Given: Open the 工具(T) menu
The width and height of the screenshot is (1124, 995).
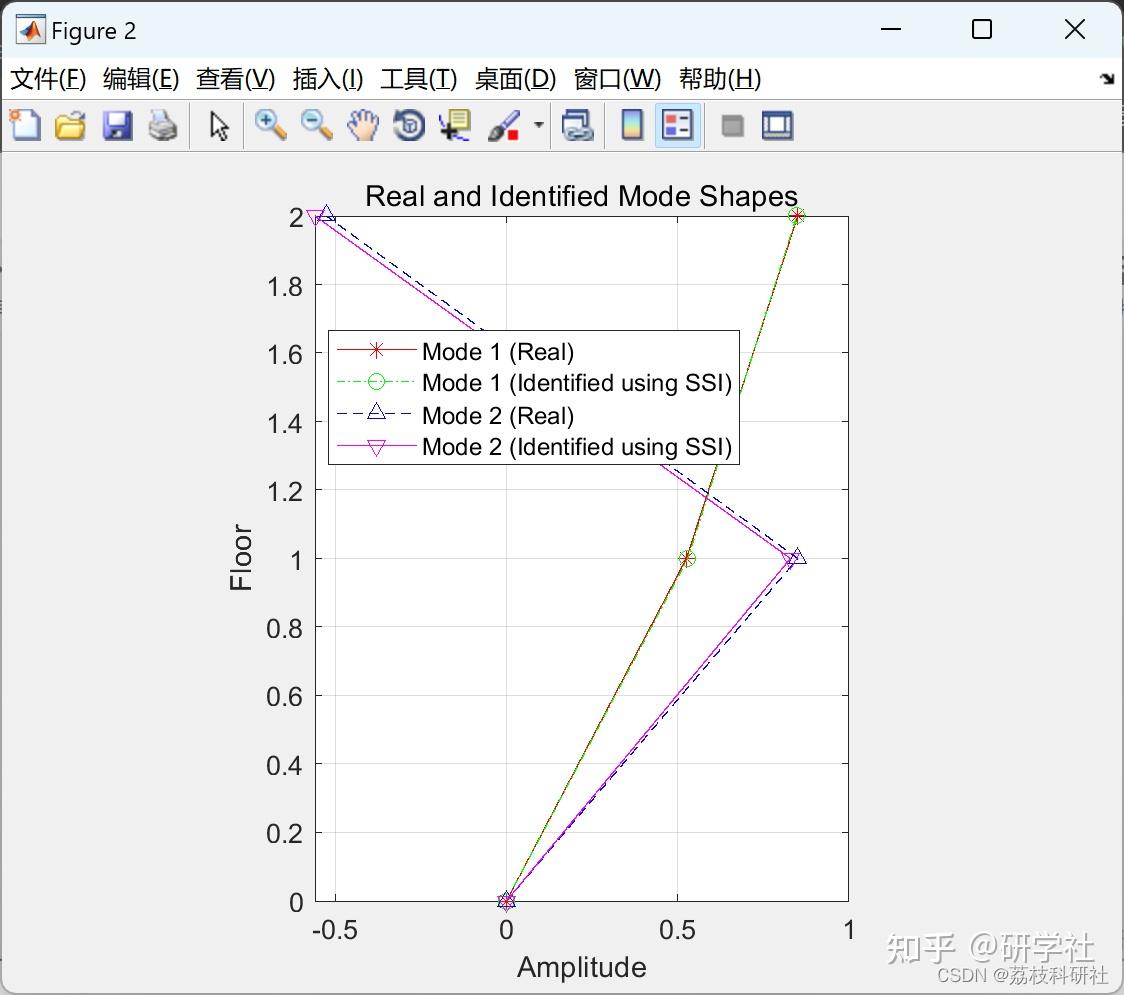Looking at the screenshot, I should 418,79.
